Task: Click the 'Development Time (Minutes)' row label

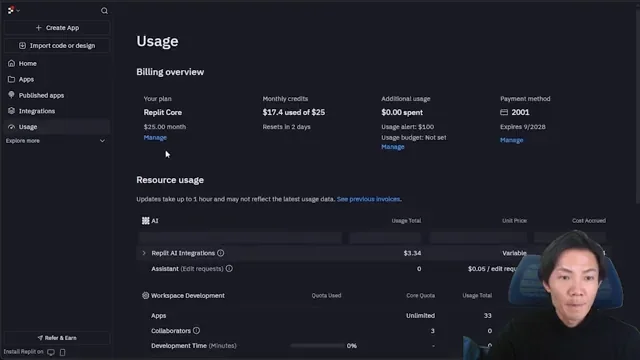Action: click(193, 346)
